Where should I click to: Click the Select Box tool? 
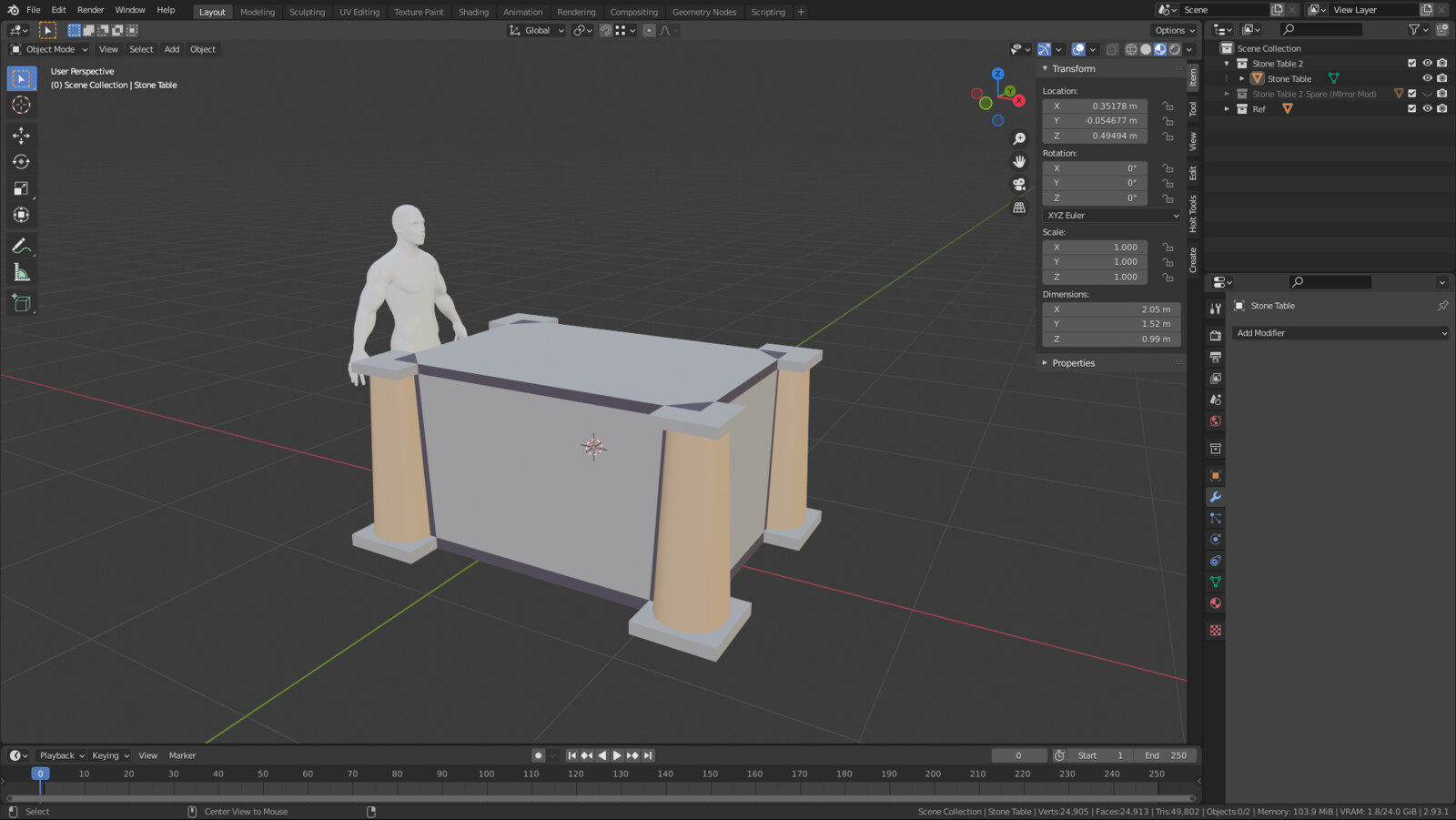coord(21,79)
